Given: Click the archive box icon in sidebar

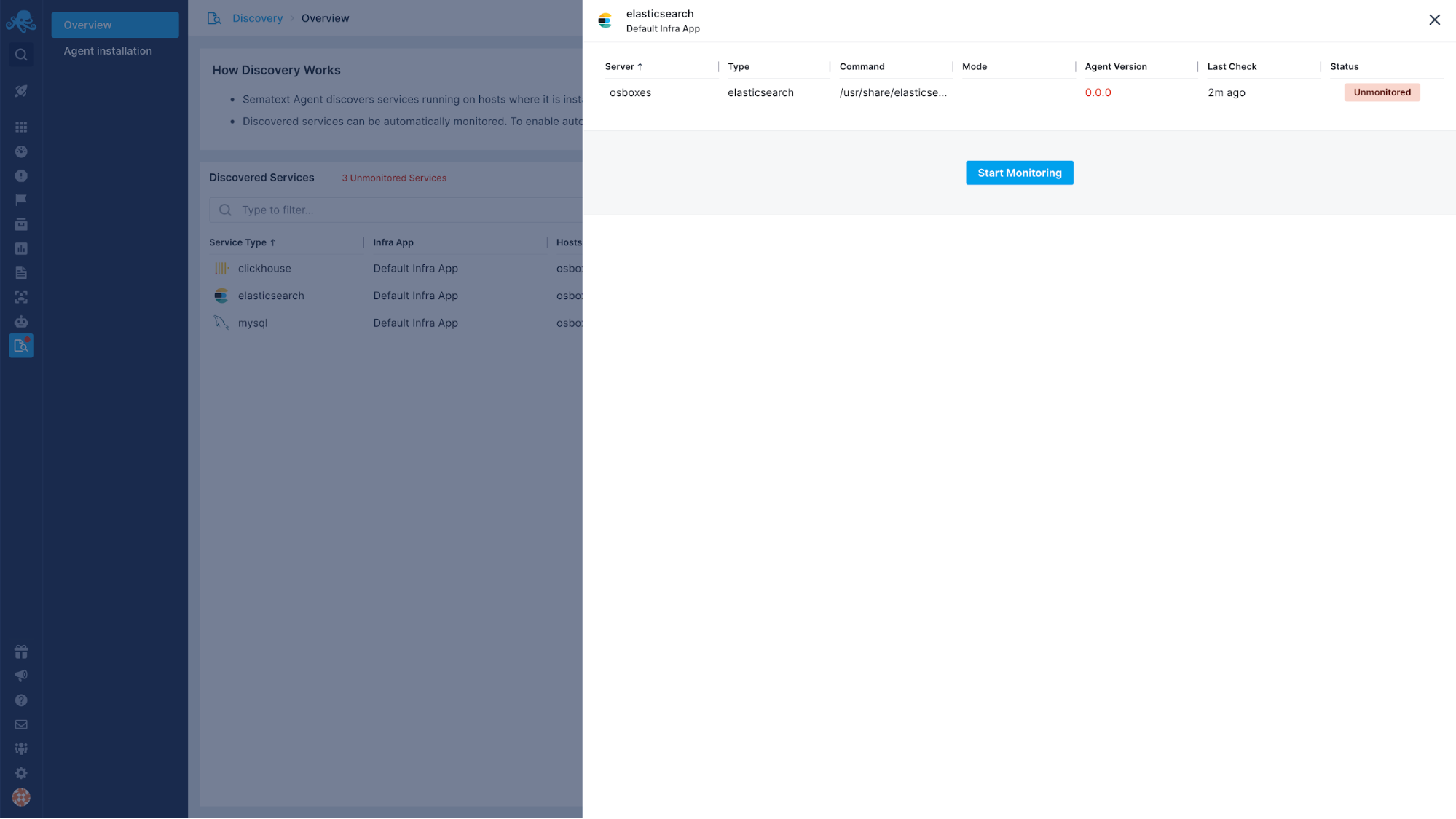Looking at the screenshot, I should tap(21, 224).
